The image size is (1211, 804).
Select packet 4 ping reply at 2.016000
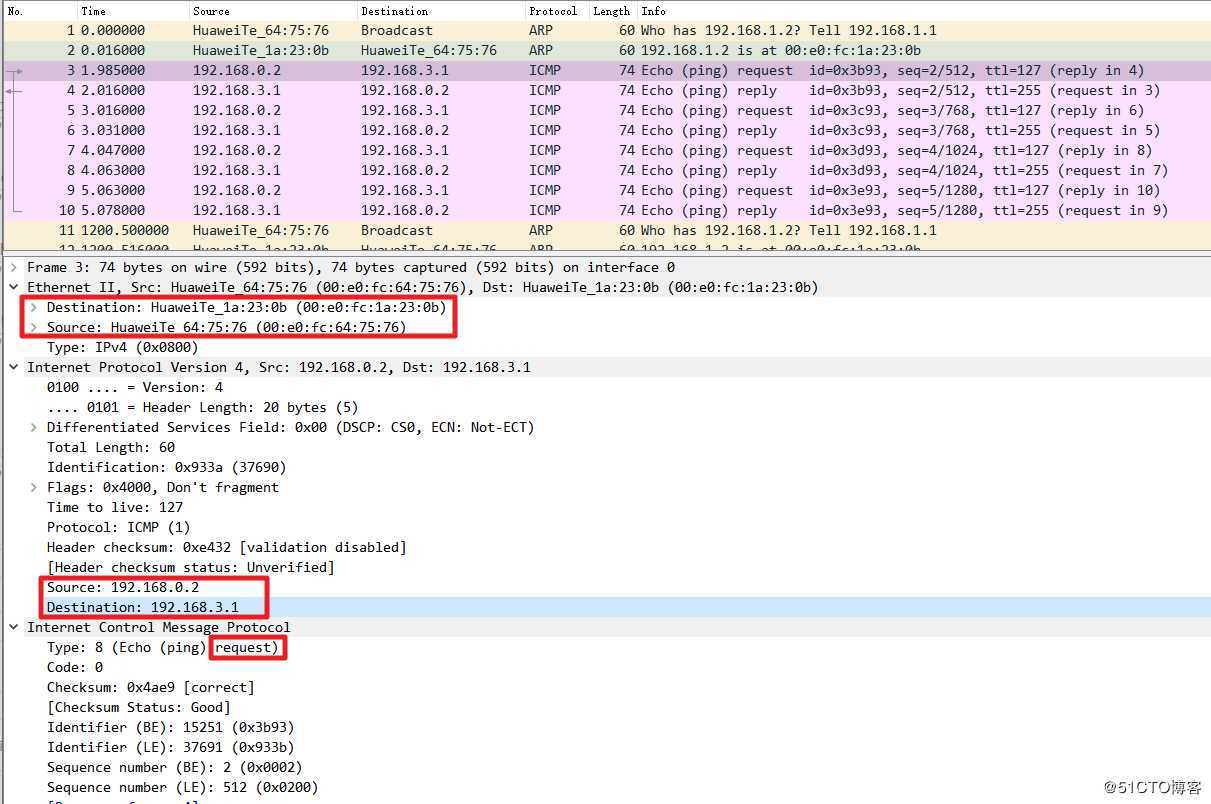[x=606, y=90]
